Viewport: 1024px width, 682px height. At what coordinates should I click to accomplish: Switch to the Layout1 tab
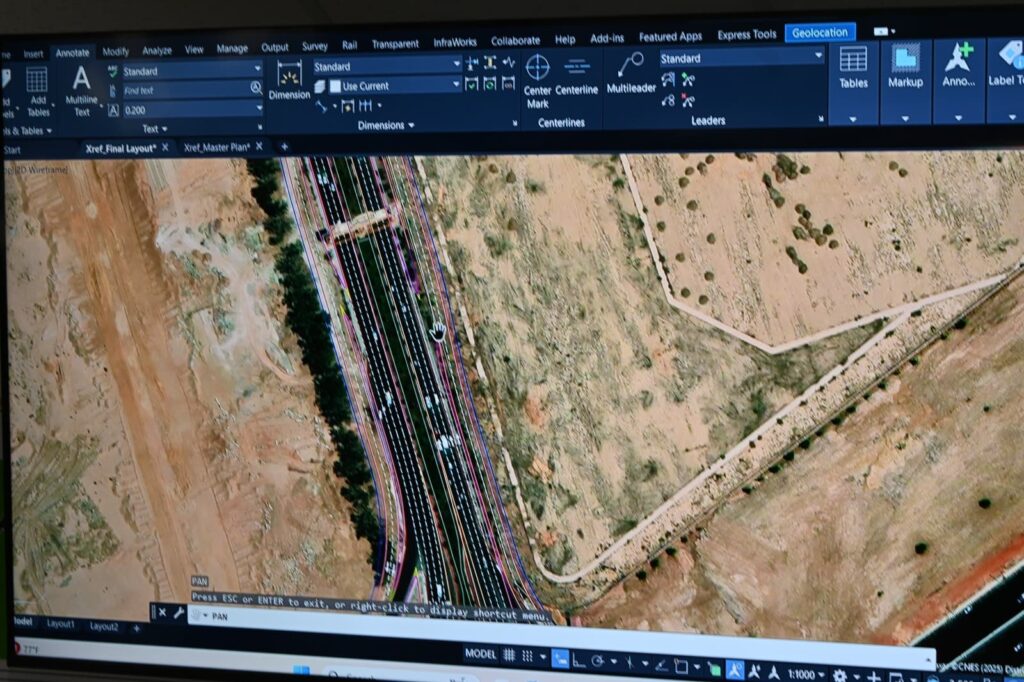tap(61, 624)
